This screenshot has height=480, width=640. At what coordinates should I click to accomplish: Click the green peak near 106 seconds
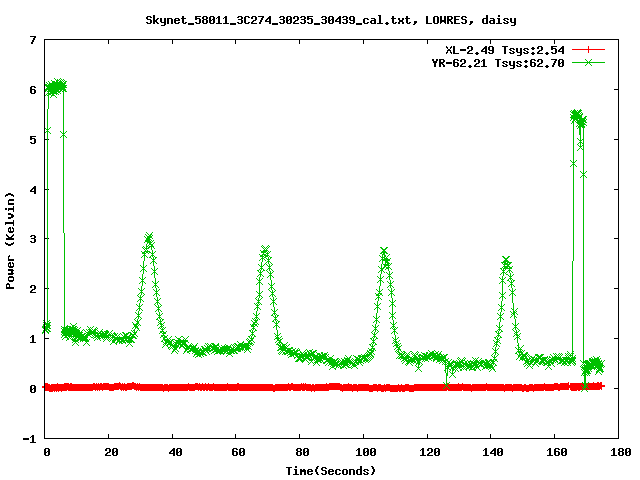(384, 251)
